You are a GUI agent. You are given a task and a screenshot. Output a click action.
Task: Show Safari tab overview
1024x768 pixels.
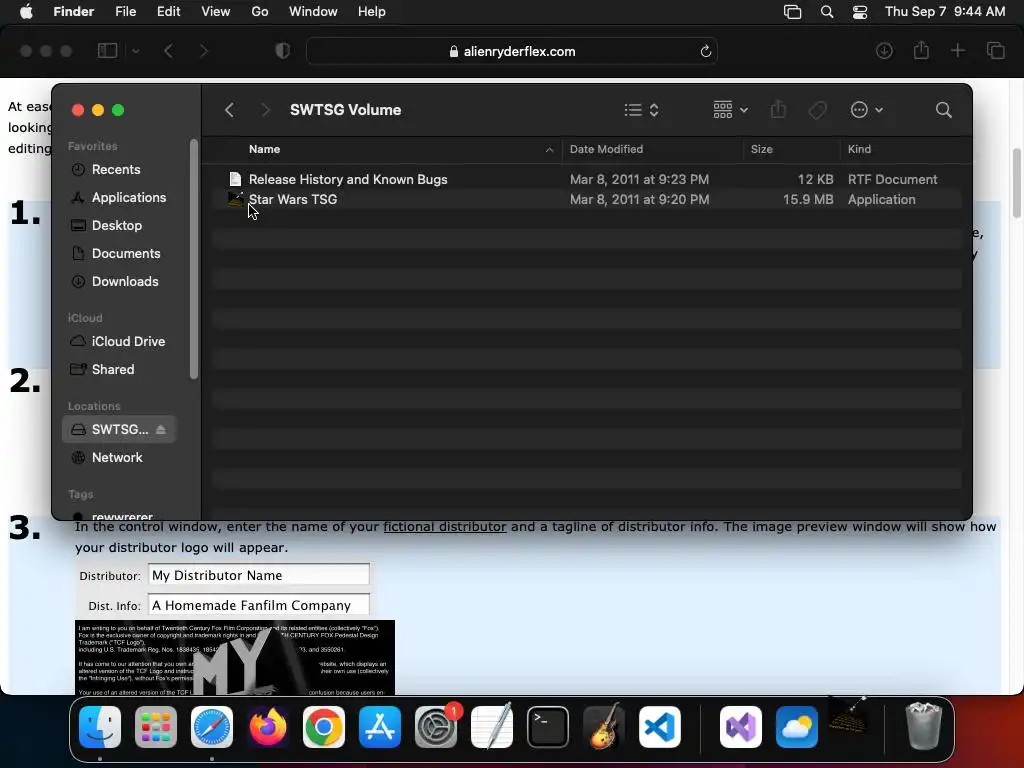pyautogui.click(x=995, y=51)
